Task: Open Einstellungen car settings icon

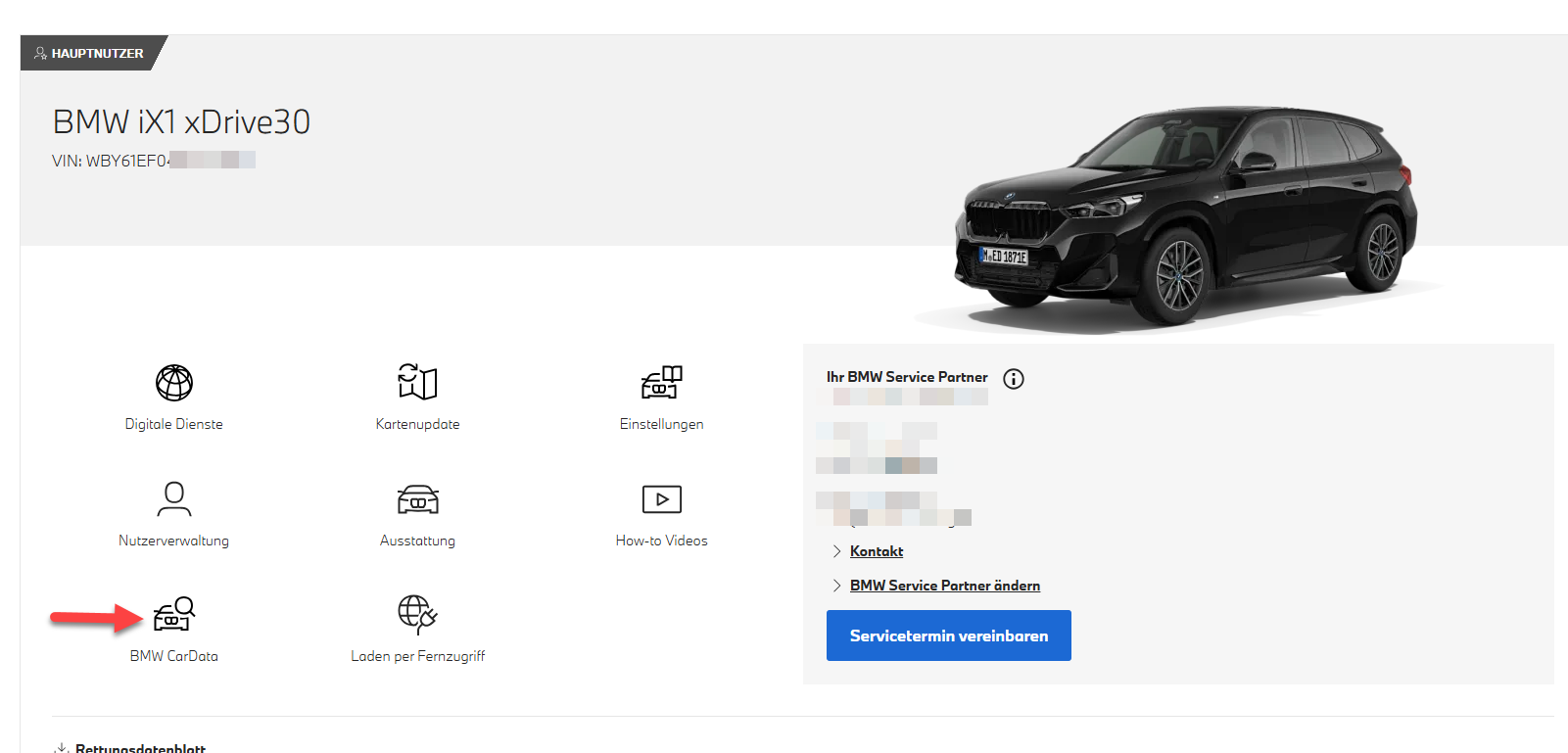Action: point(662,382)
